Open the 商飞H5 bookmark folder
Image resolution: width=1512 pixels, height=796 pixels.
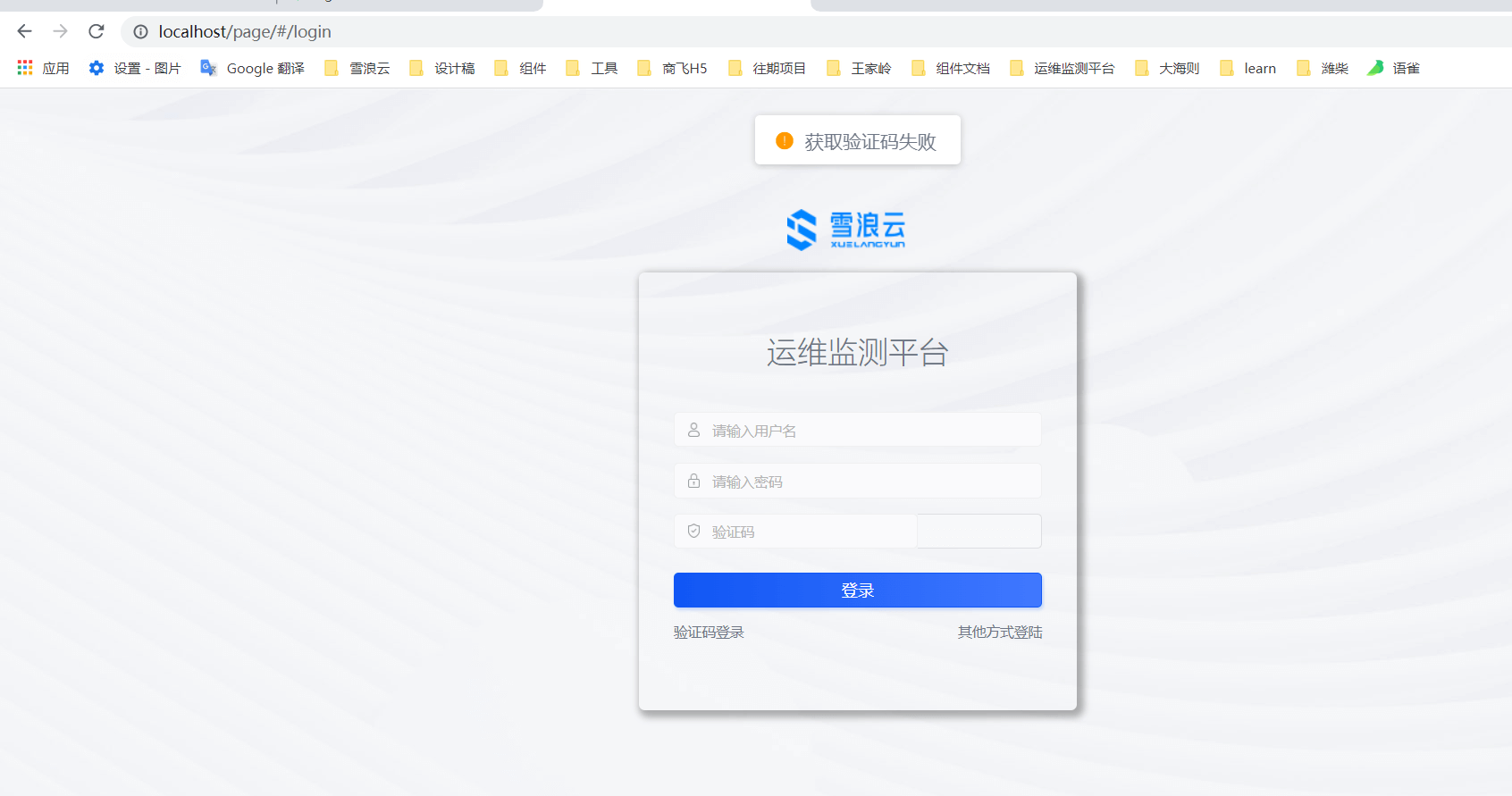(x=672, y=68)
